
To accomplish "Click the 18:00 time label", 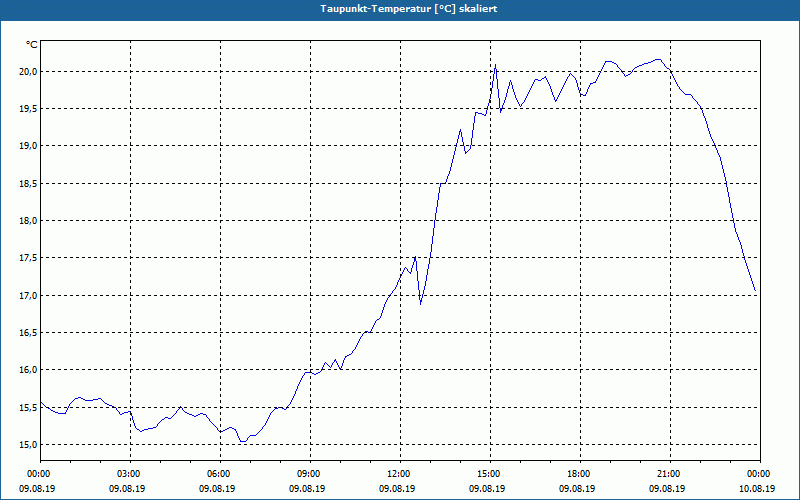I will point(581,474).
